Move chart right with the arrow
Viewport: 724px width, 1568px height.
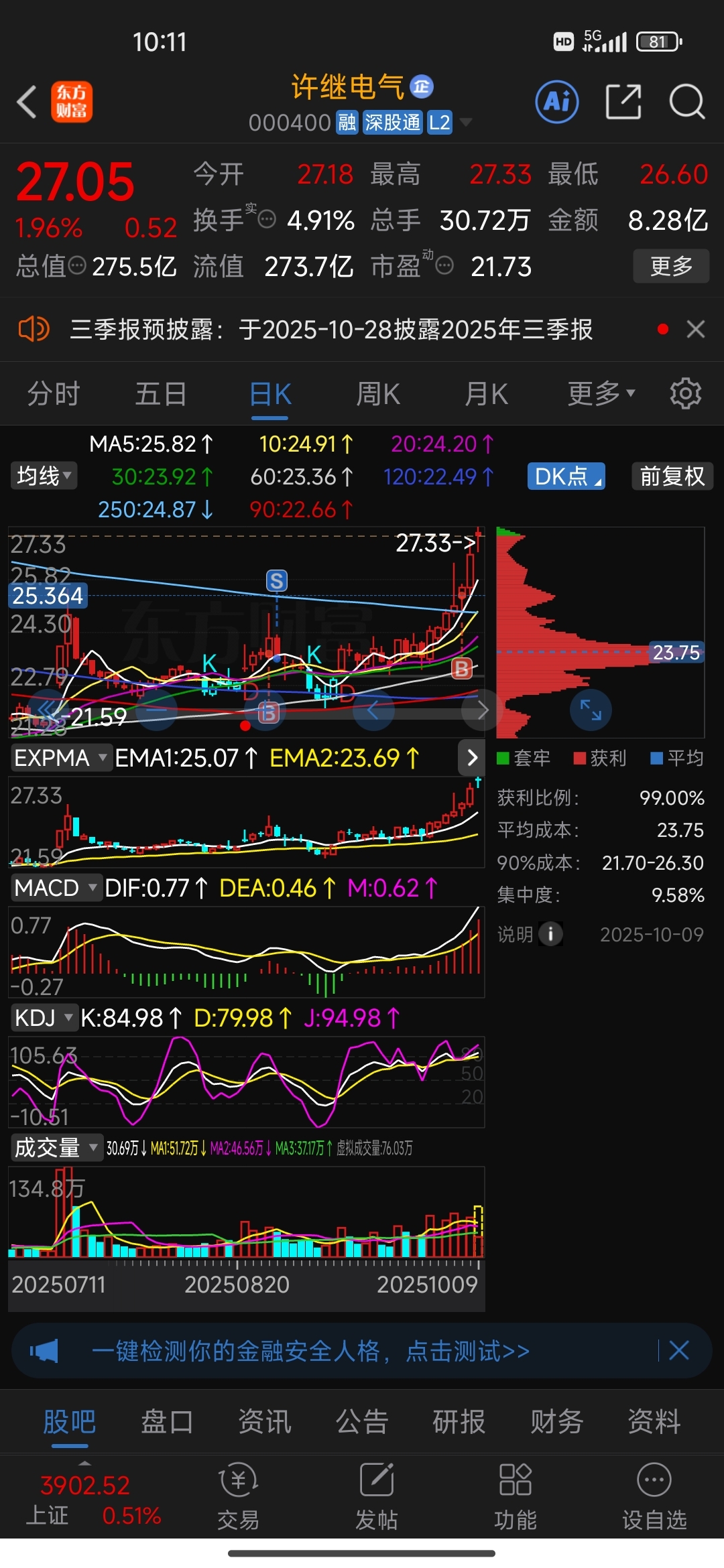pyautogui.click(x=483, y=710)
